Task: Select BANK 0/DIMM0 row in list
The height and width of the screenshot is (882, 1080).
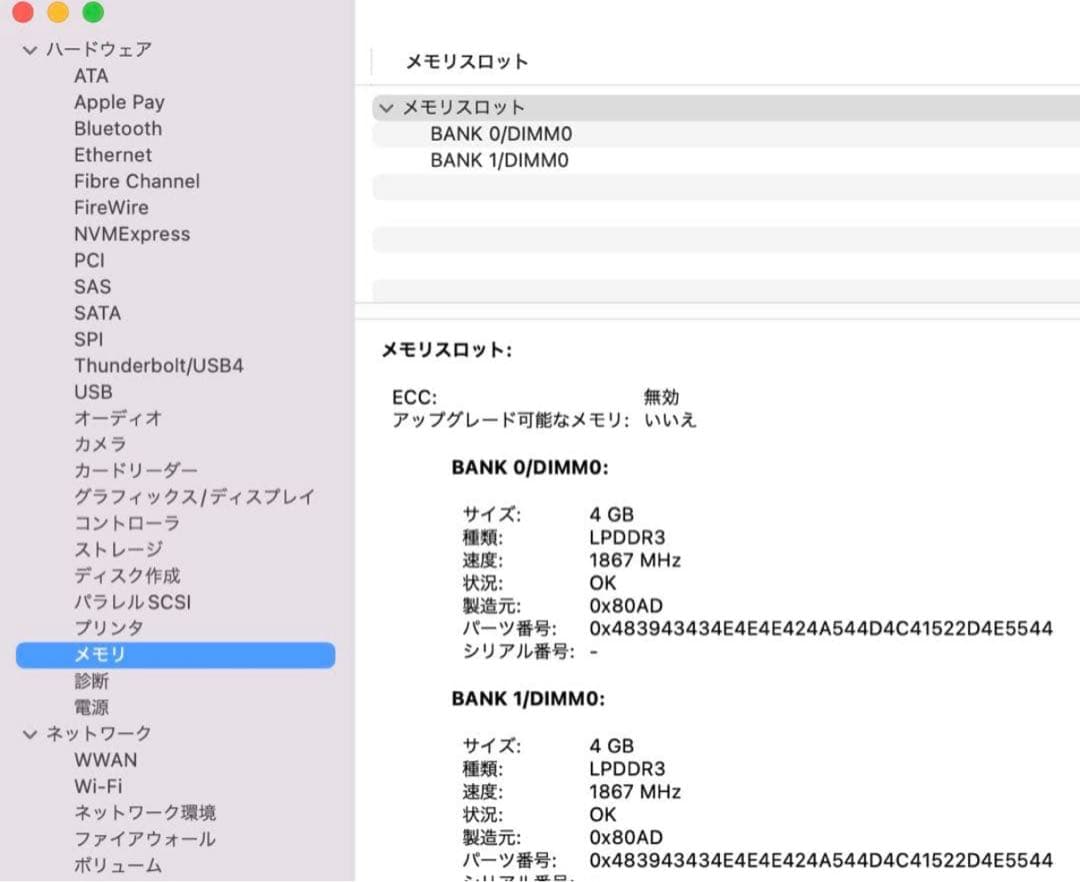Action: (x=500, y=134)
